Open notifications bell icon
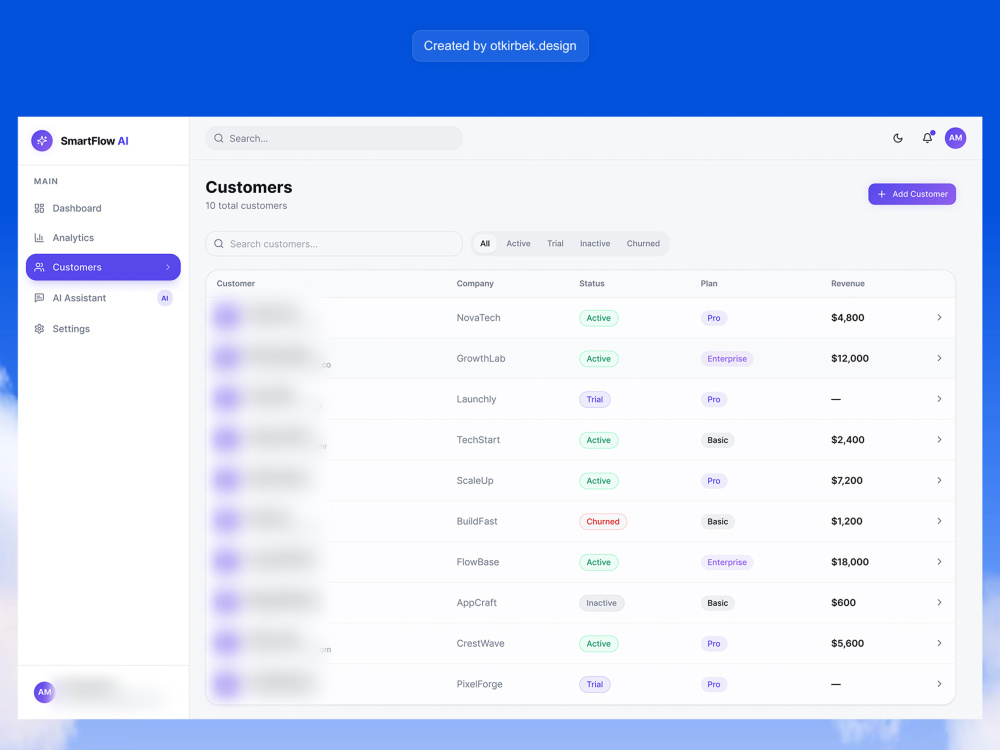 [x=927, y=138]
